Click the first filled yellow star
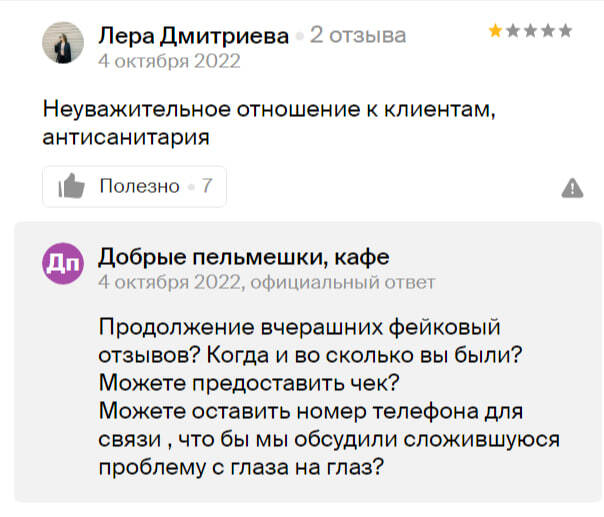The image size is (604, 517). 496,31
